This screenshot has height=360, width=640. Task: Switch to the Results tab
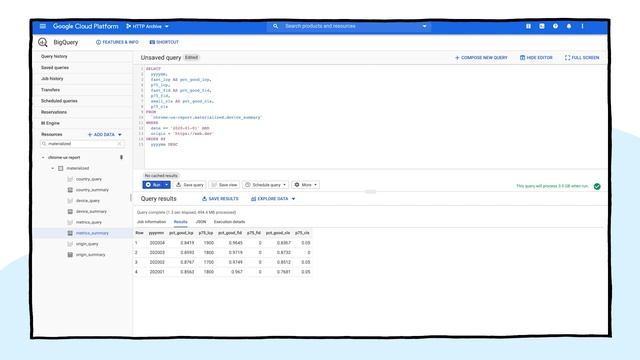180,222
